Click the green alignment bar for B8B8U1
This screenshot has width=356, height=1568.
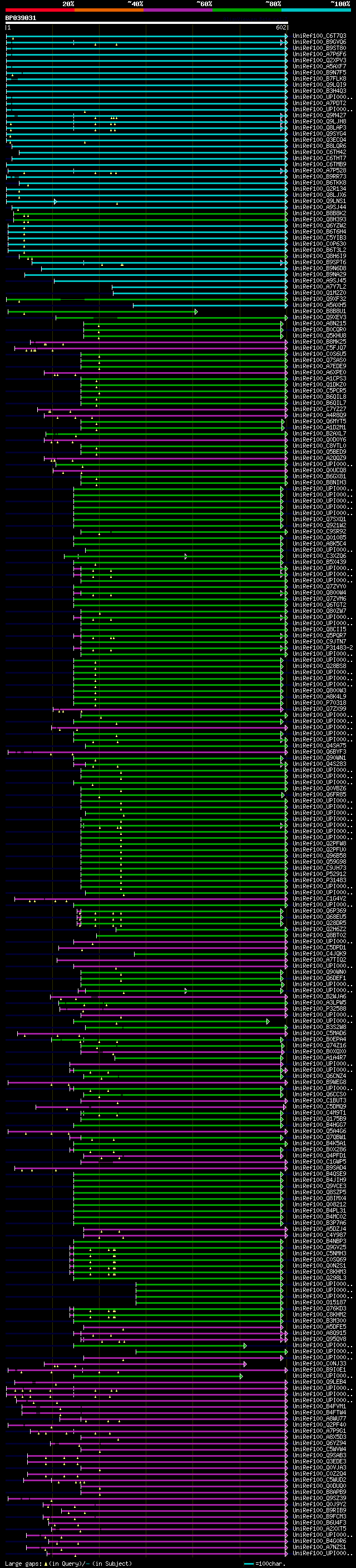(102, 311)
